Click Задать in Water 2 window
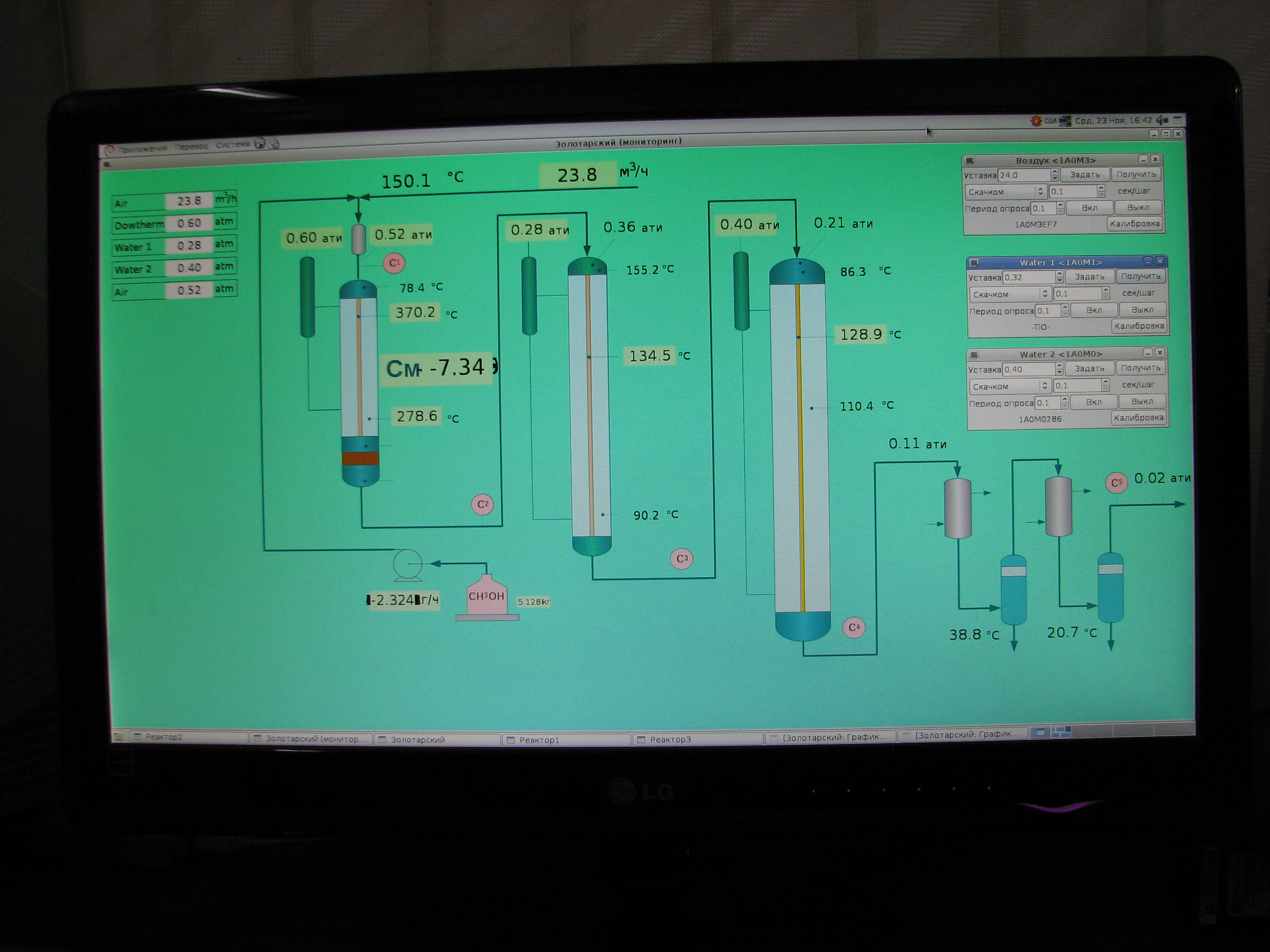The height and width of the screenshot is (952, 1270). [x=1089, y=368]
